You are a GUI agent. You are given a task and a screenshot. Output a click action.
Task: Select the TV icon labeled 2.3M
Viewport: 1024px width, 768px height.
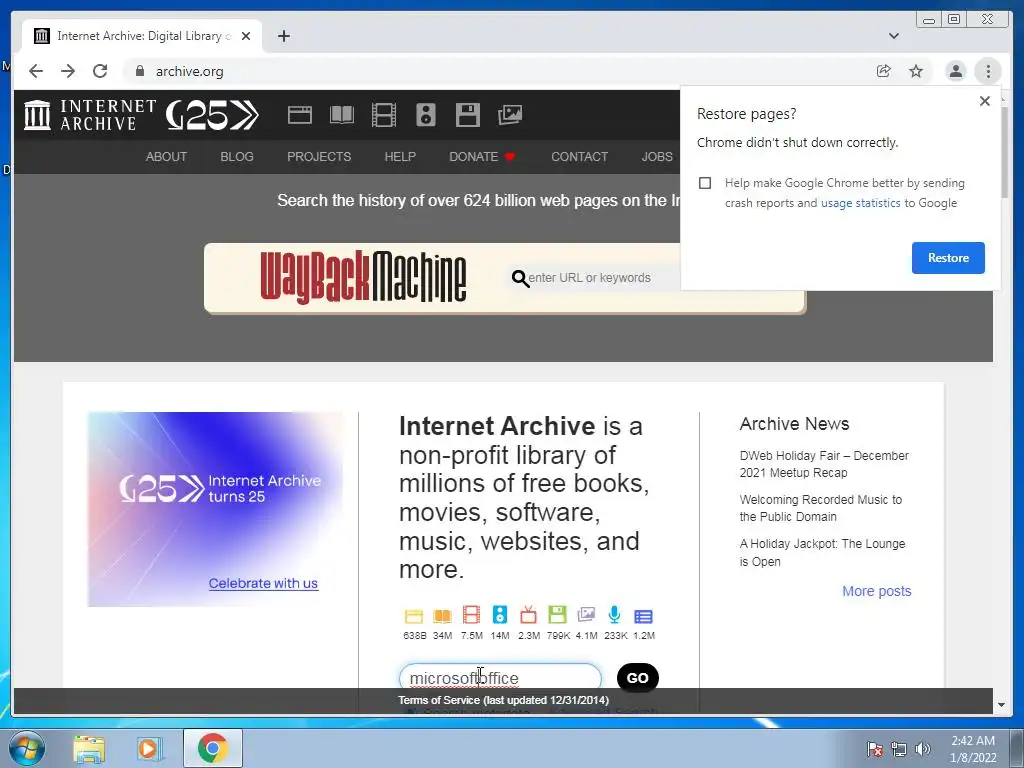[x=528, y=615]
